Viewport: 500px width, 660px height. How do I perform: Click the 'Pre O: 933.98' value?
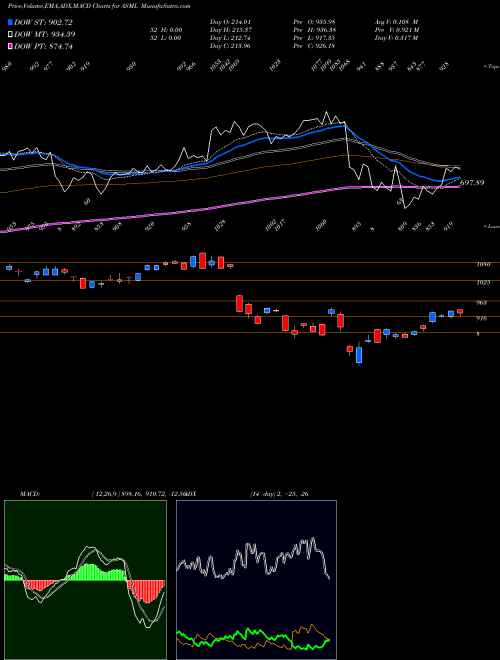(314, 22)
